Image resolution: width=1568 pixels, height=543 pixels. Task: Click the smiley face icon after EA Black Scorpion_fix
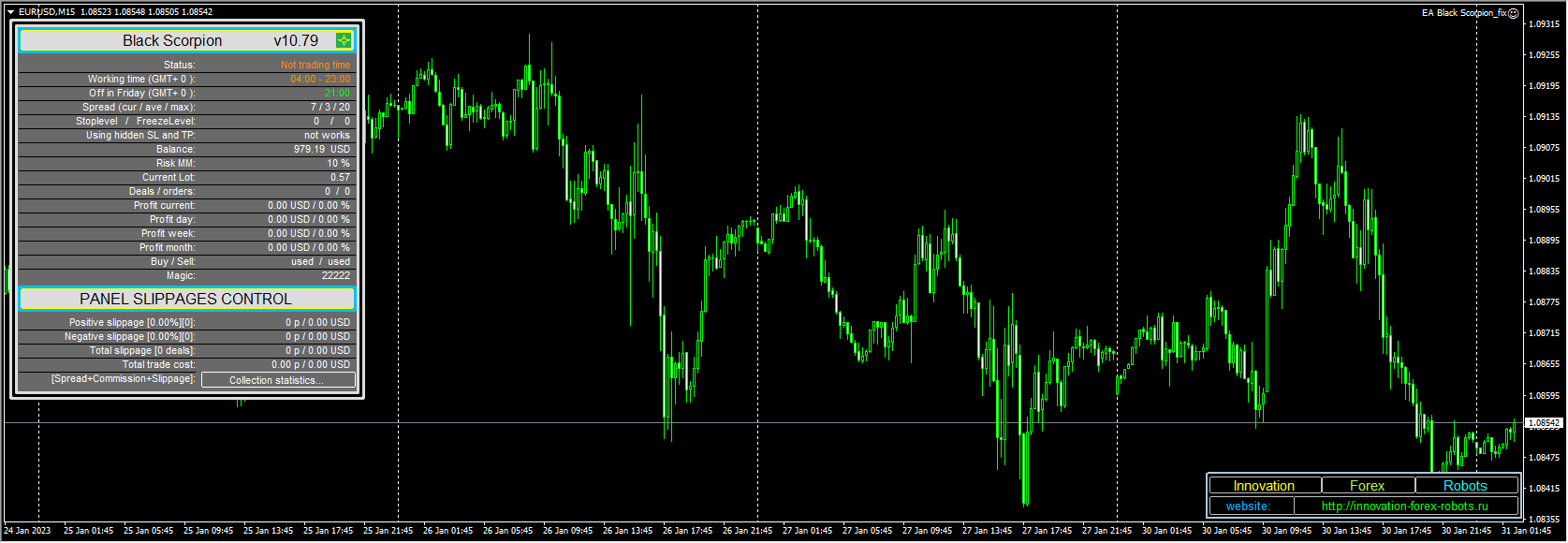1514,13
